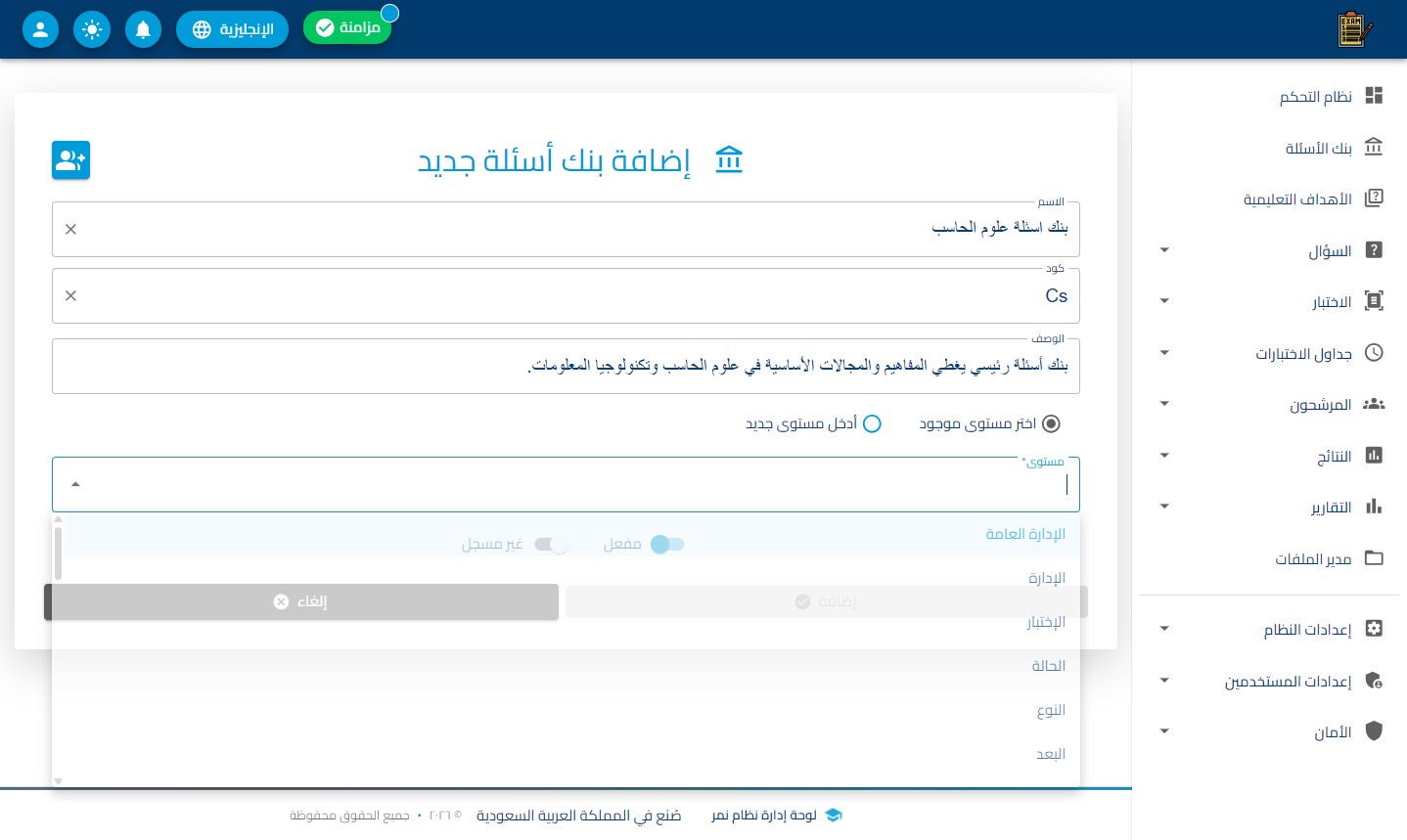Select أدخل مستوى جديد radio button

pos(872,423)
